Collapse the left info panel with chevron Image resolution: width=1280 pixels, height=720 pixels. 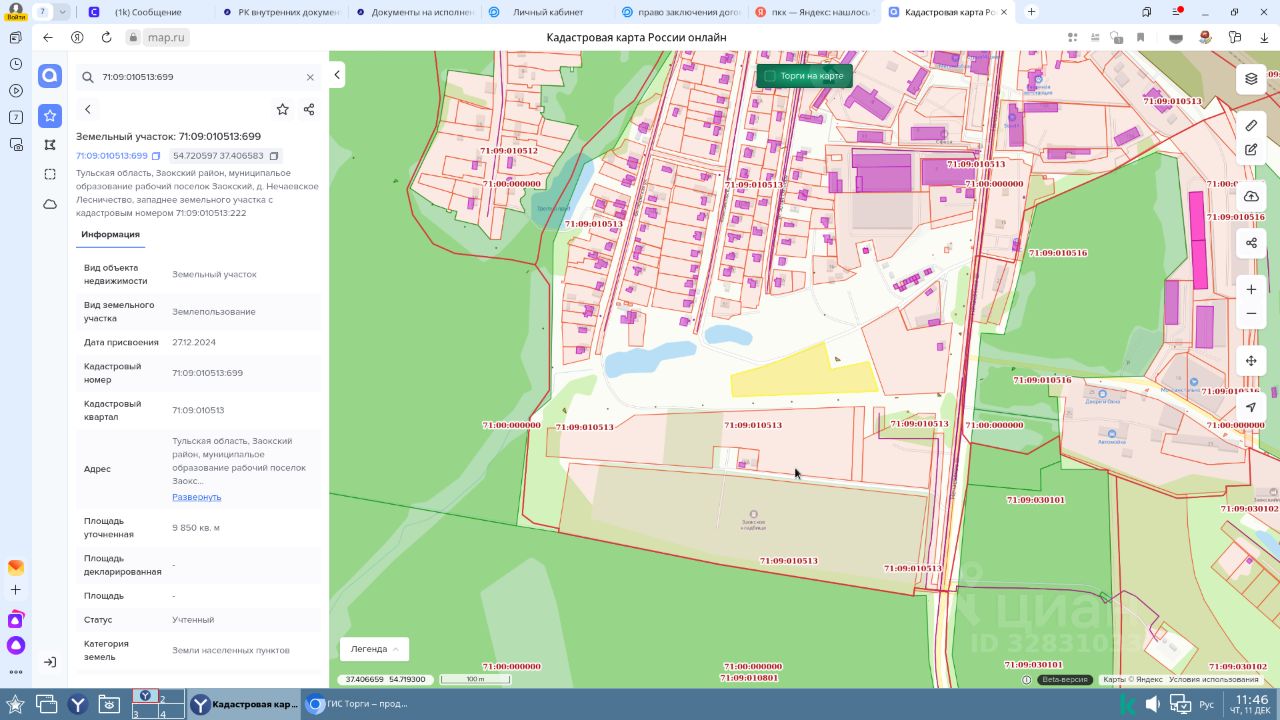[337, 75]
